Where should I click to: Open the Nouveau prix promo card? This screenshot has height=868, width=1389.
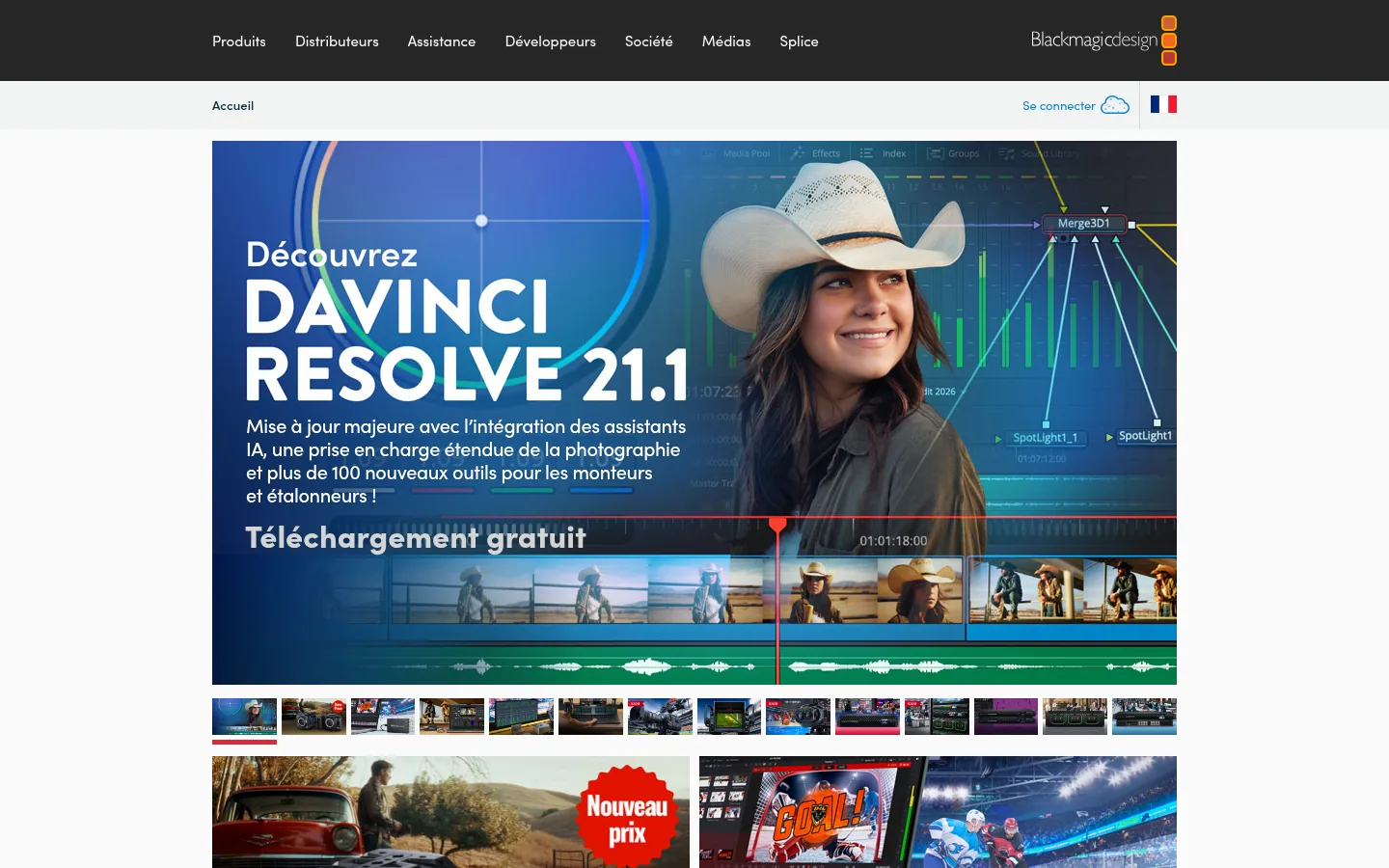click(450, 812)
